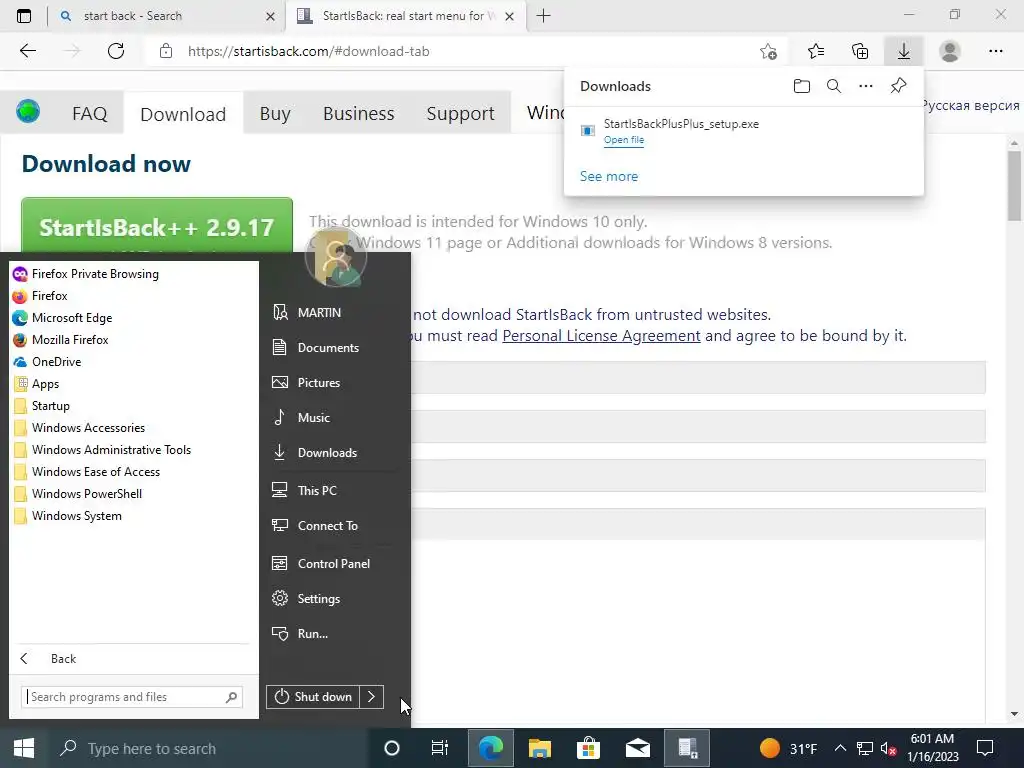Click the browser Back arrow
Image resolution: width=1024 pixels, height=768 pixels.
click(27, 51)
